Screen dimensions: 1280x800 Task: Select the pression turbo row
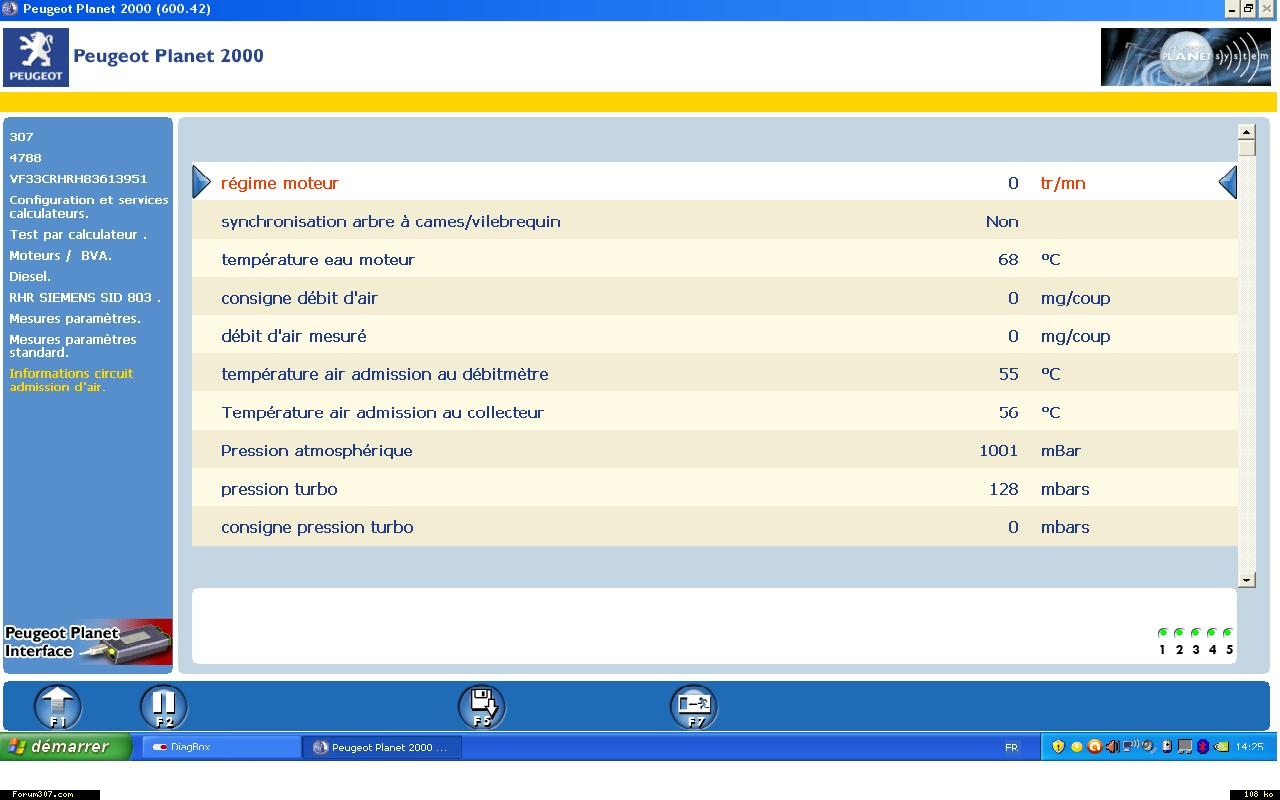[714, 489]
